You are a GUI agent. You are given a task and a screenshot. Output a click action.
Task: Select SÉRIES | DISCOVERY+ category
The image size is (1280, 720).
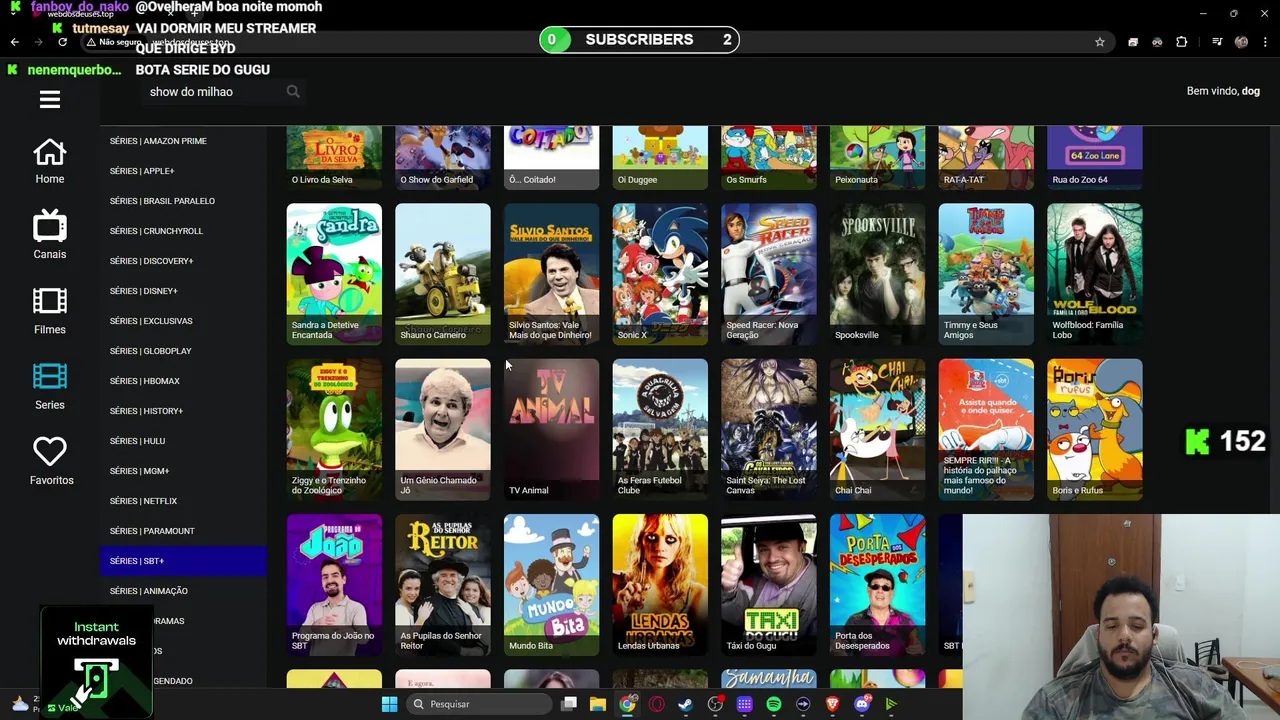183,261
